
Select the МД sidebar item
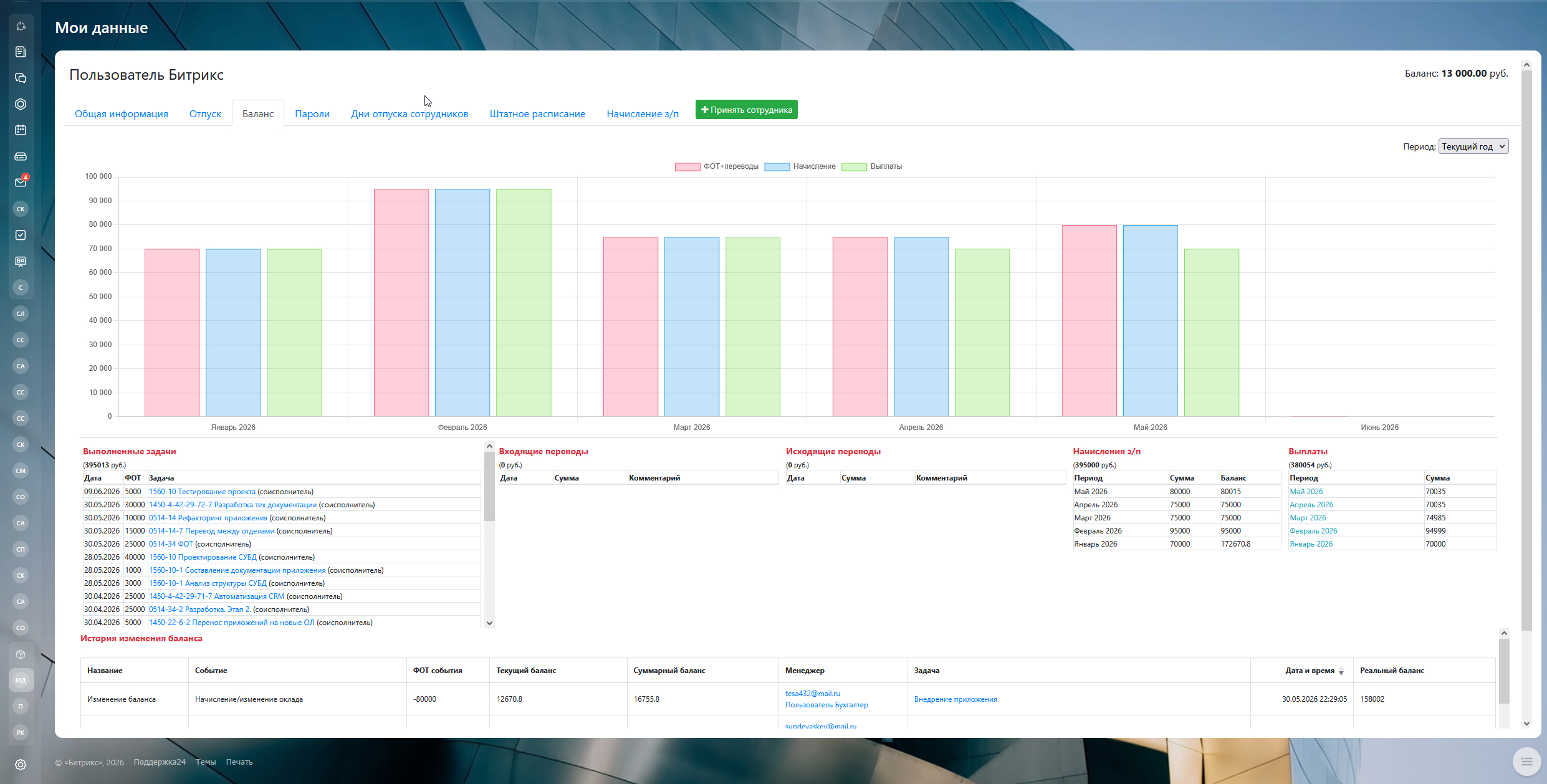tap(21, 680)
